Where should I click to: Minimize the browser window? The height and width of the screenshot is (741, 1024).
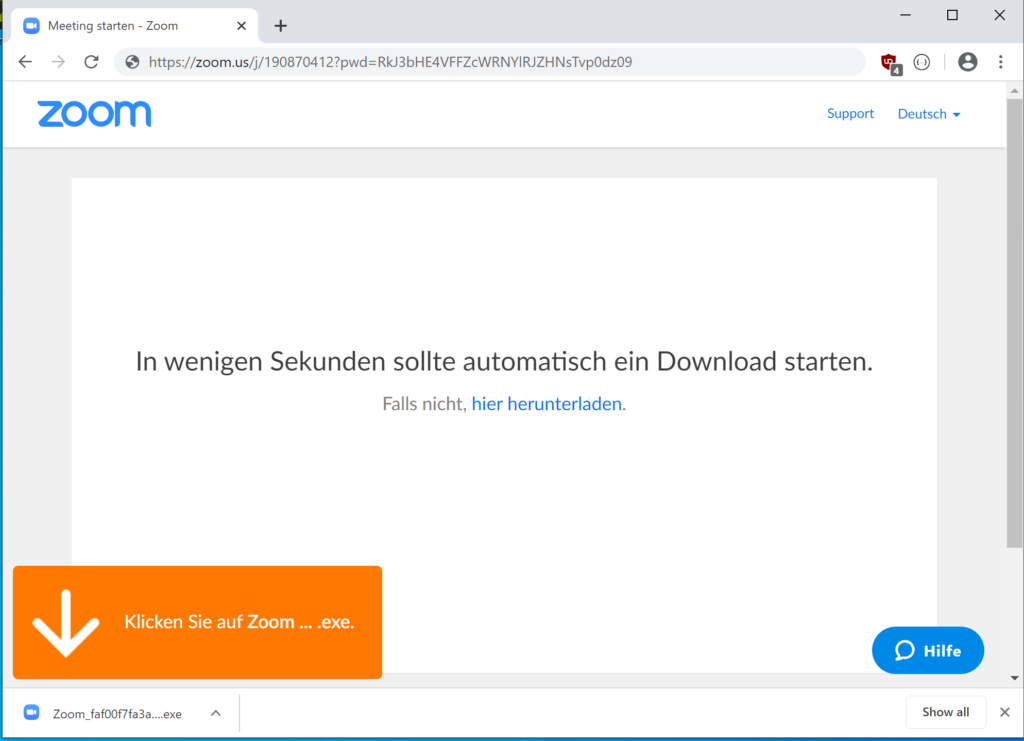[905, 15]
